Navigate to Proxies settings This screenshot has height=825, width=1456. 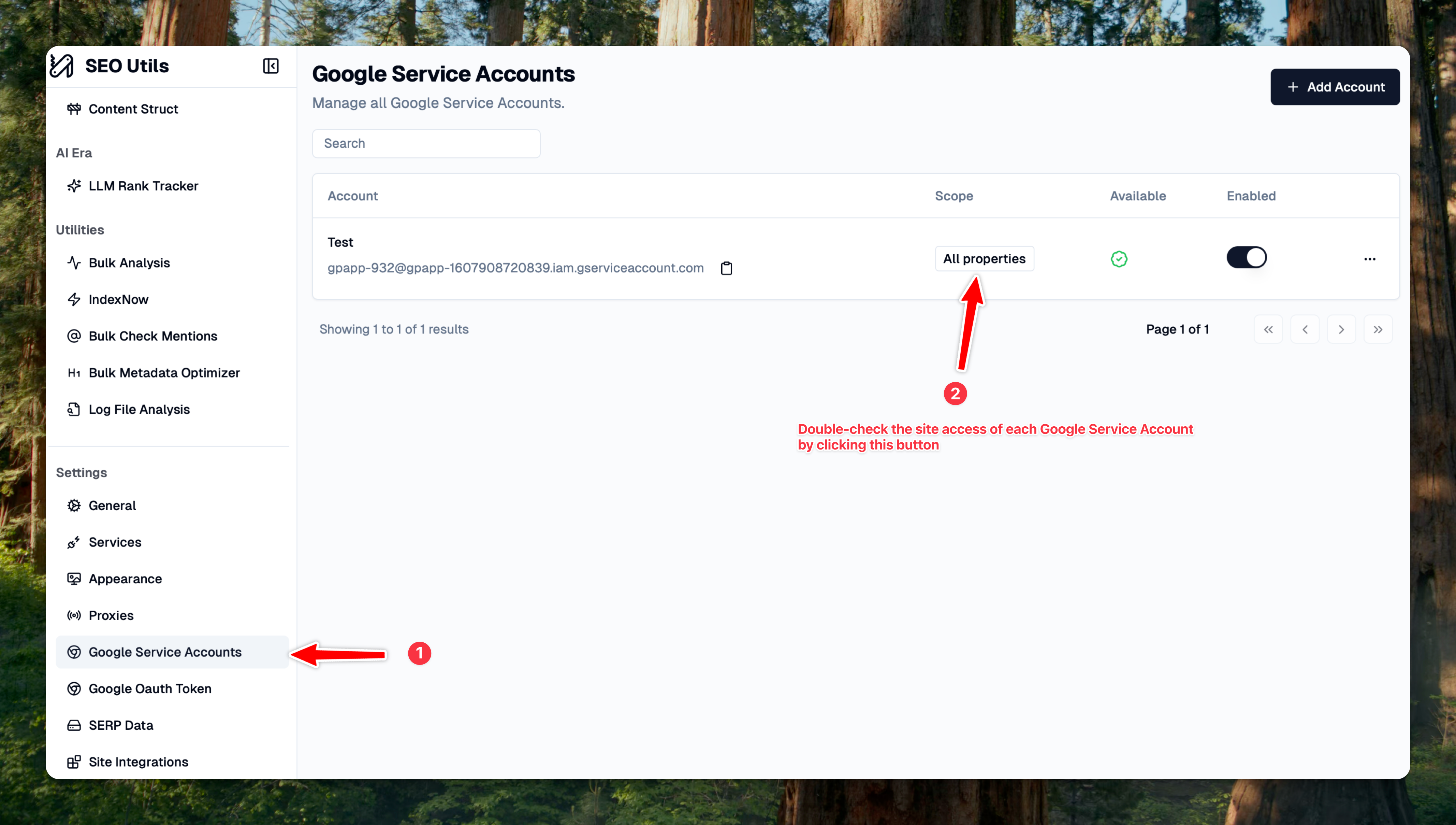111,615
